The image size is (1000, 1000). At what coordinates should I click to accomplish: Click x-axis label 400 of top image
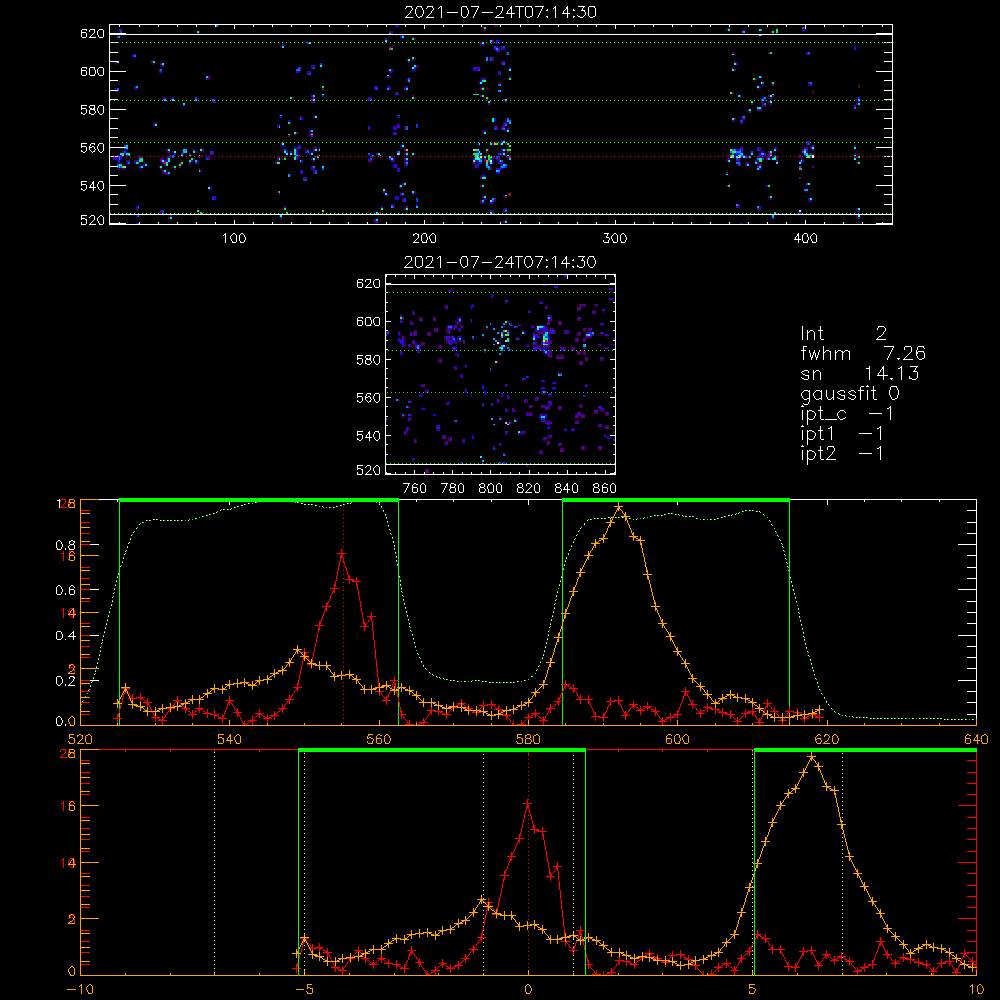pyautogui.click(x=805, y=239)
